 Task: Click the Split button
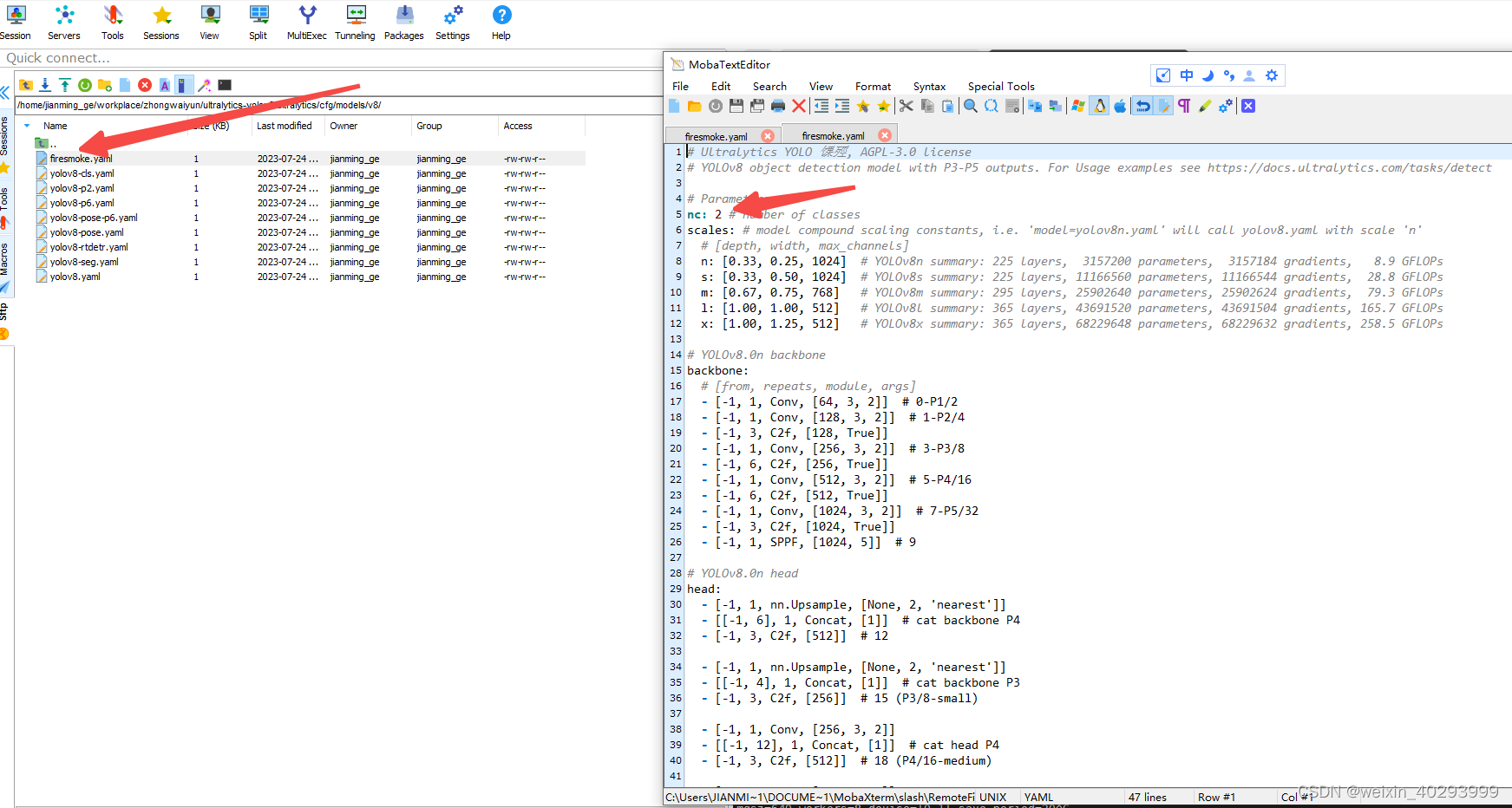tap(259, 23)
